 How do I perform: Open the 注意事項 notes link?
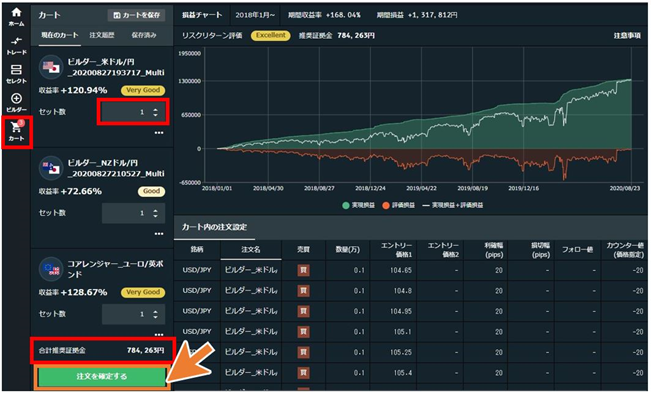(627, 36)
